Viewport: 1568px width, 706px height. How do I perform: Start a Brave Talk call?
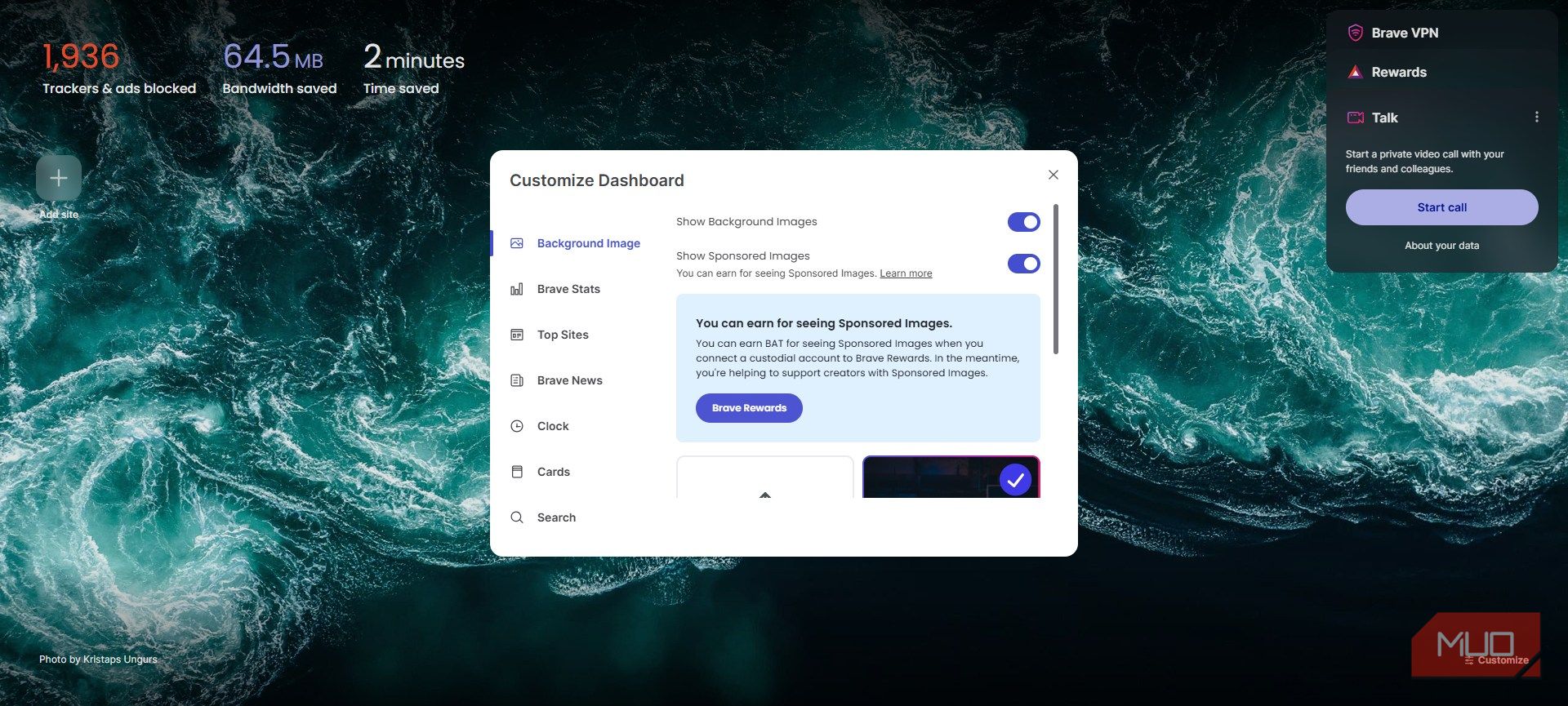1442,207
